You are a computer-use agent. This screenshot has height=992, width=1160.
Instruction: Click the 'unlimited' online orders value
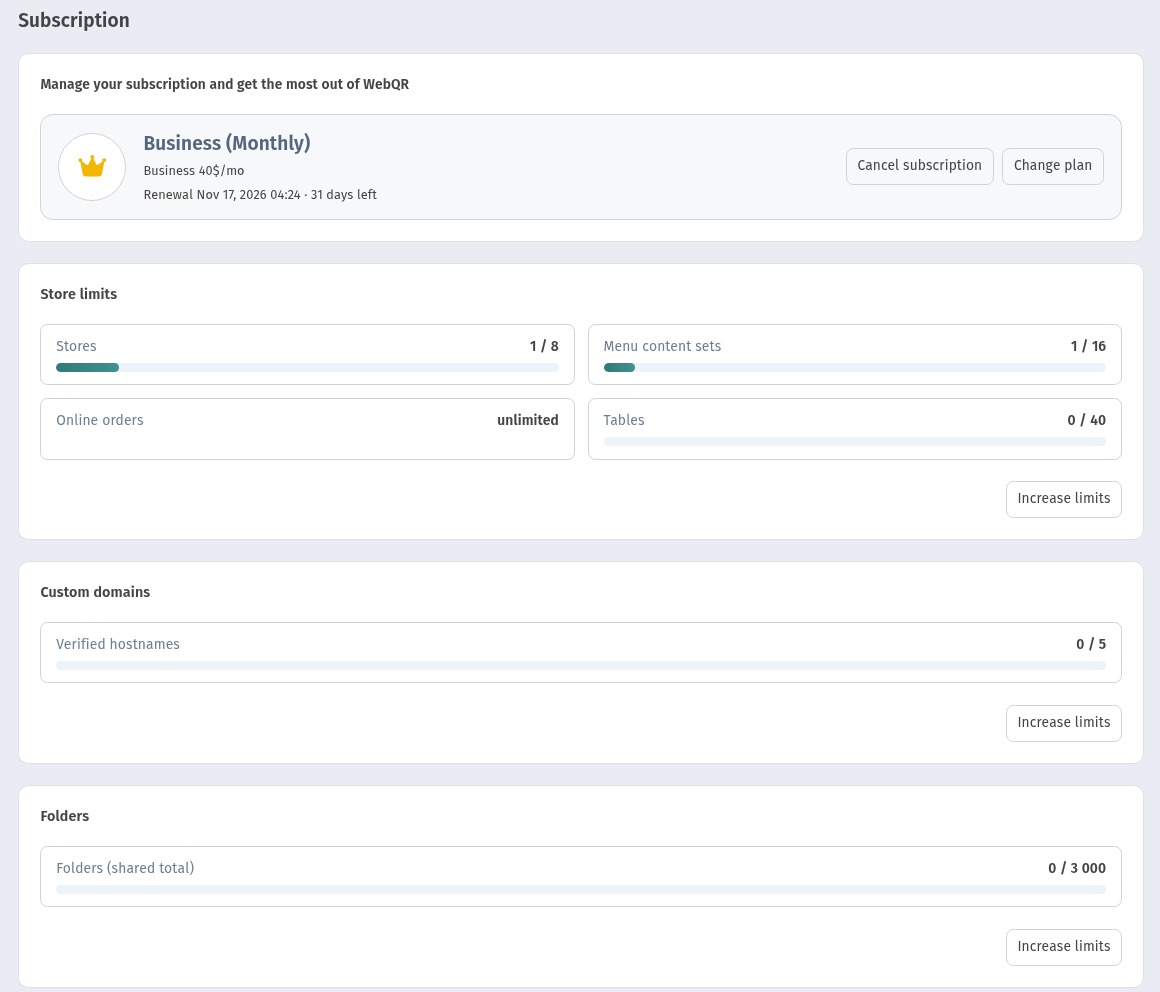[x=527, y=420]
